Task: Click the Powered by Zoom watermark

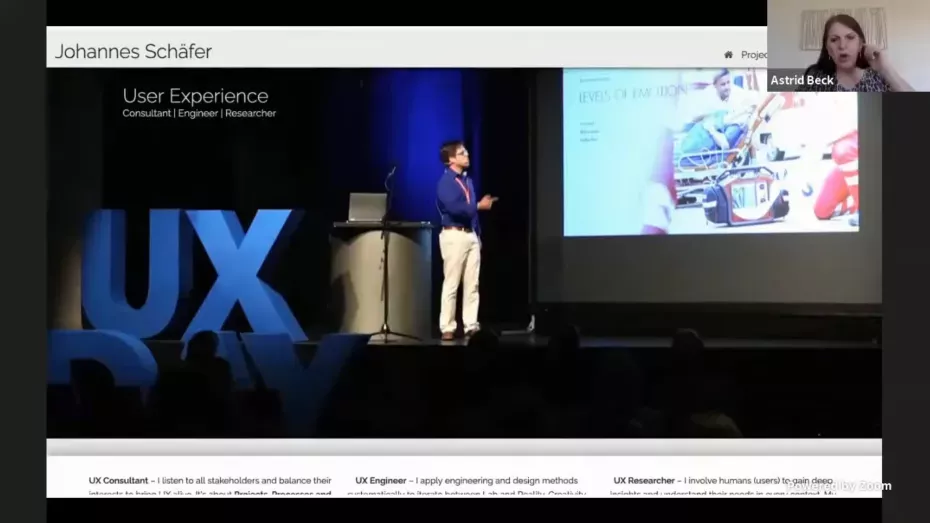Action: 838,486
